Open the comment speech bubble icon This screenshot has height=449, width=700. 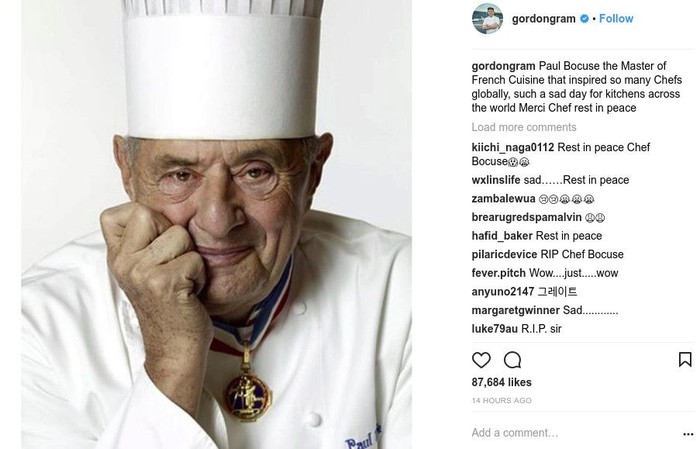click(x=512, y=360)
